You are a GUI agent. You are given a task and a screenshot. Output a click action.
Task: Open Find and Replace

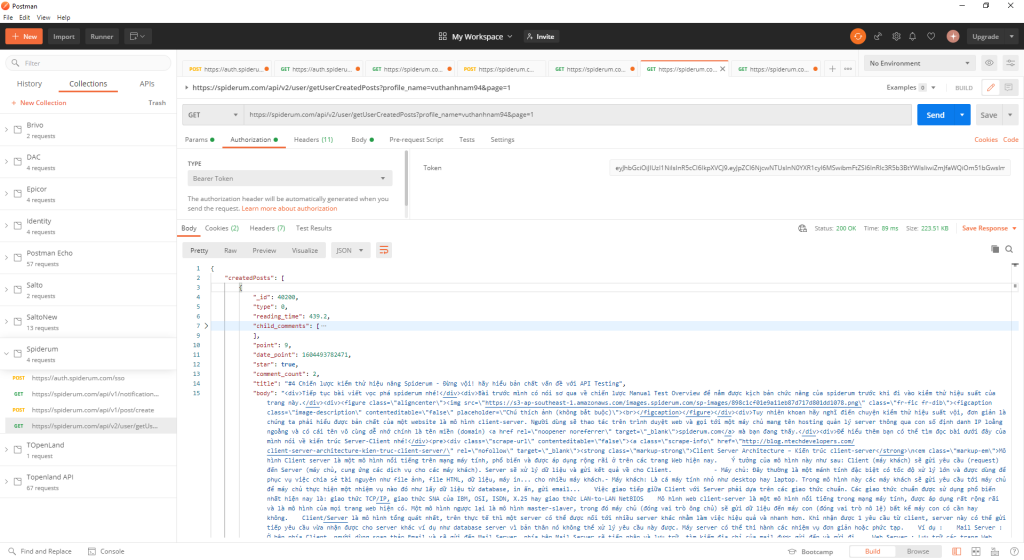click(39, 552)
